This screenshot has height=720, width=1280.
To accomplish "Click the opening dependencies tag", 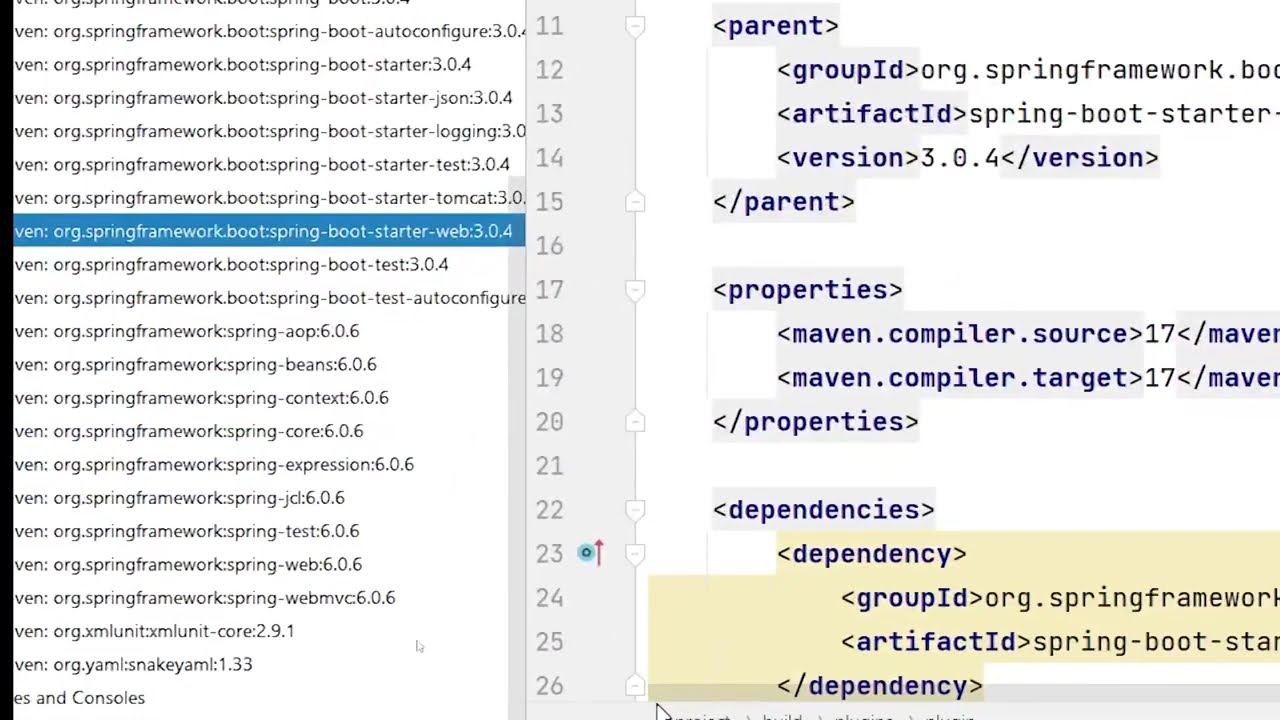I will coord(824,510).
